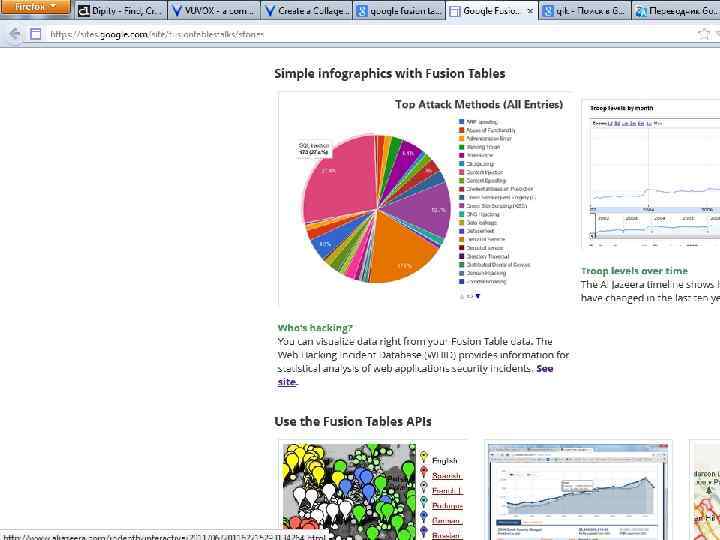Click the VUVOX tab favicon
Viewport: 720px width, 540px height.
pos(177,11)
